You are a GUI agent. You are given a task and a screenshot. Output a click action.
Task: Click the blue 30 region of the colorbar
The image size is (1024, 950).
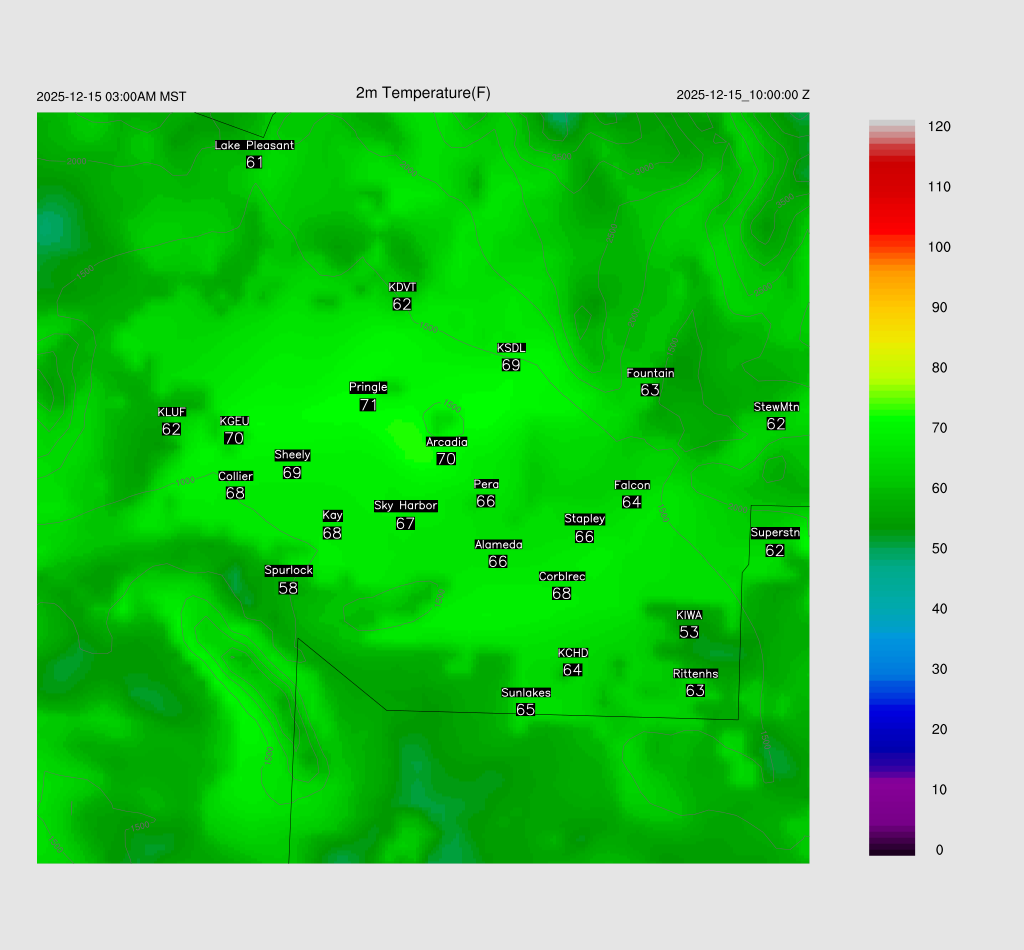[x=892, y=669]
